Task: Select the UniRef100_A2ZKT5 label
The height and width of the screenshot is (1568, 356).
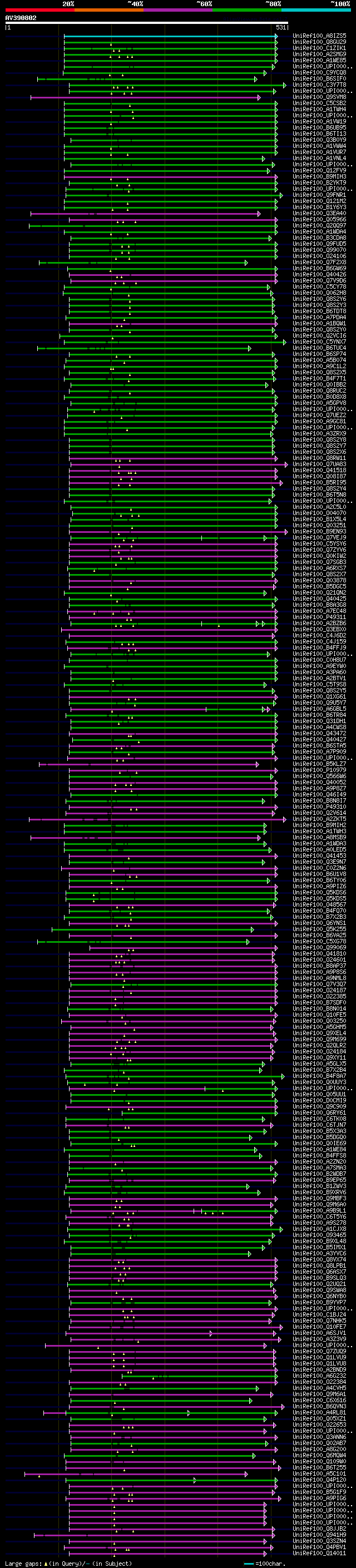Action: [319, 819]
